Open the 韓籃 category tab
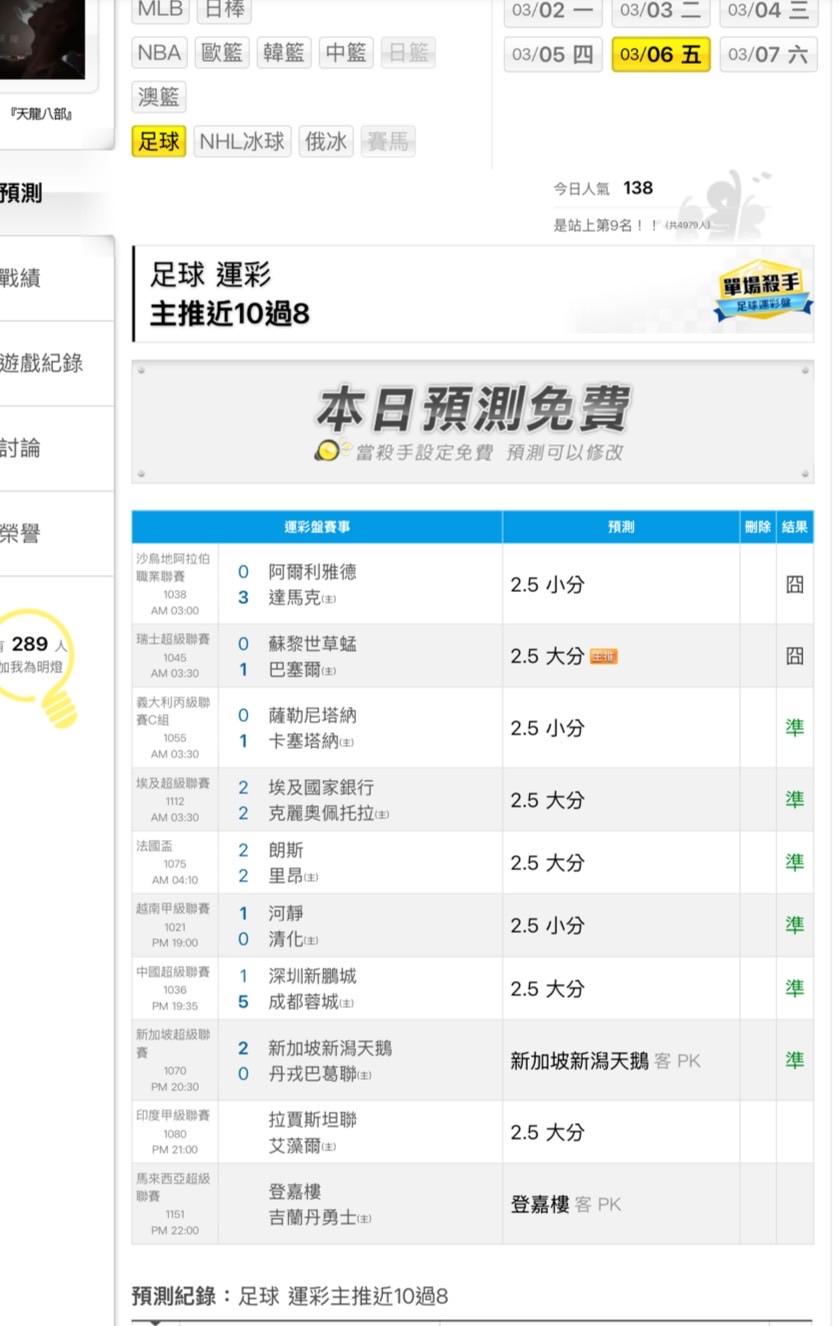 click(285, 53)
